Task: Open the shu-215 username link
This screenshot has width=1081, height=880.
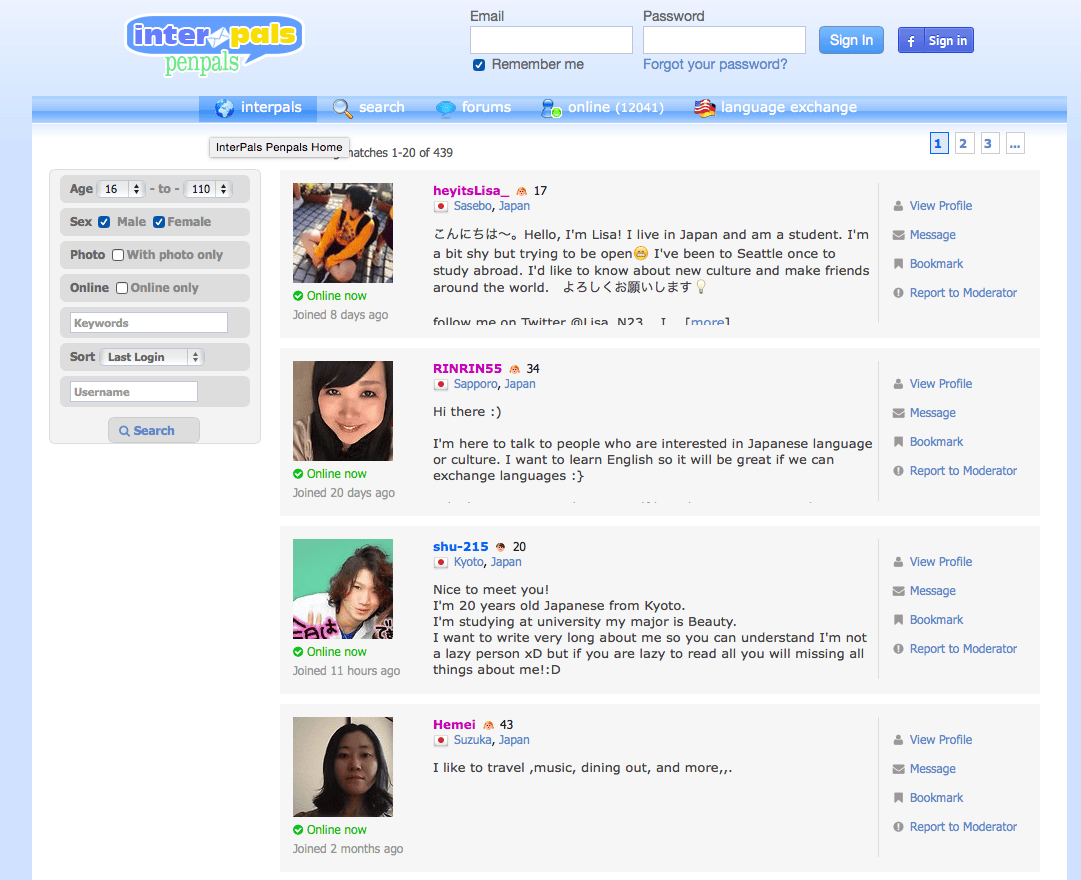Action: pos(461,547)
